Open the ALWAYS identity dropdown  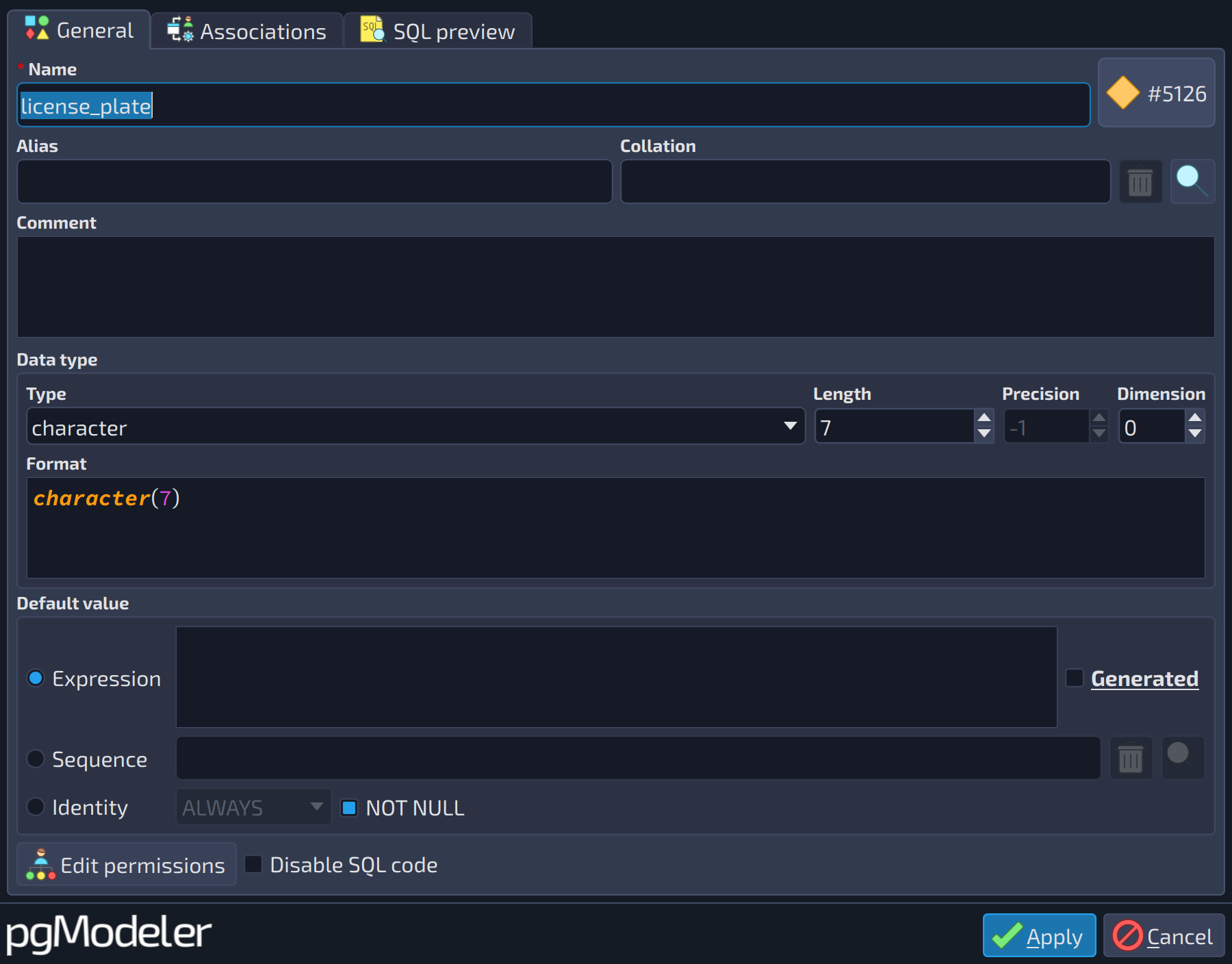click(x=253, y=807)
